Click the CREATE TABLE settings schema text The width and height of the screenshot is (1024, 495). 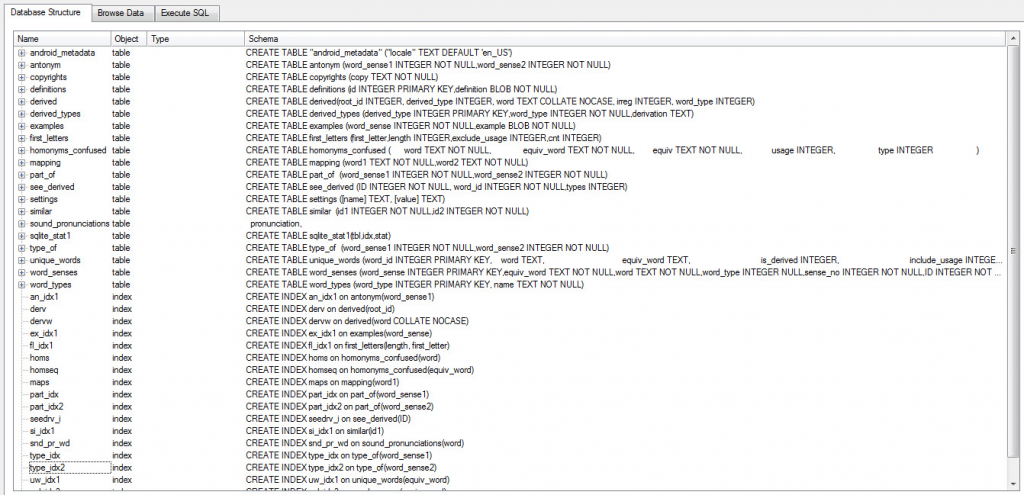pyautogui.click(x=345, y=199)
